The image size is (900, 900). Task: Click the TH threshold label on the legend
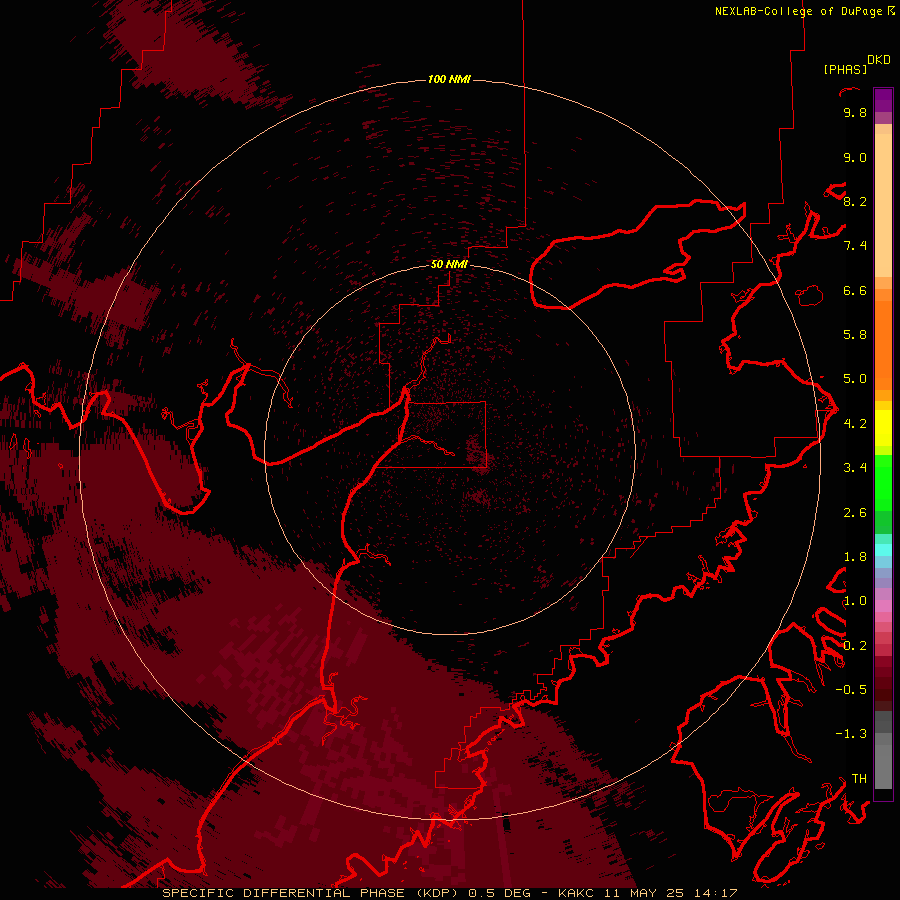(859, 779)
